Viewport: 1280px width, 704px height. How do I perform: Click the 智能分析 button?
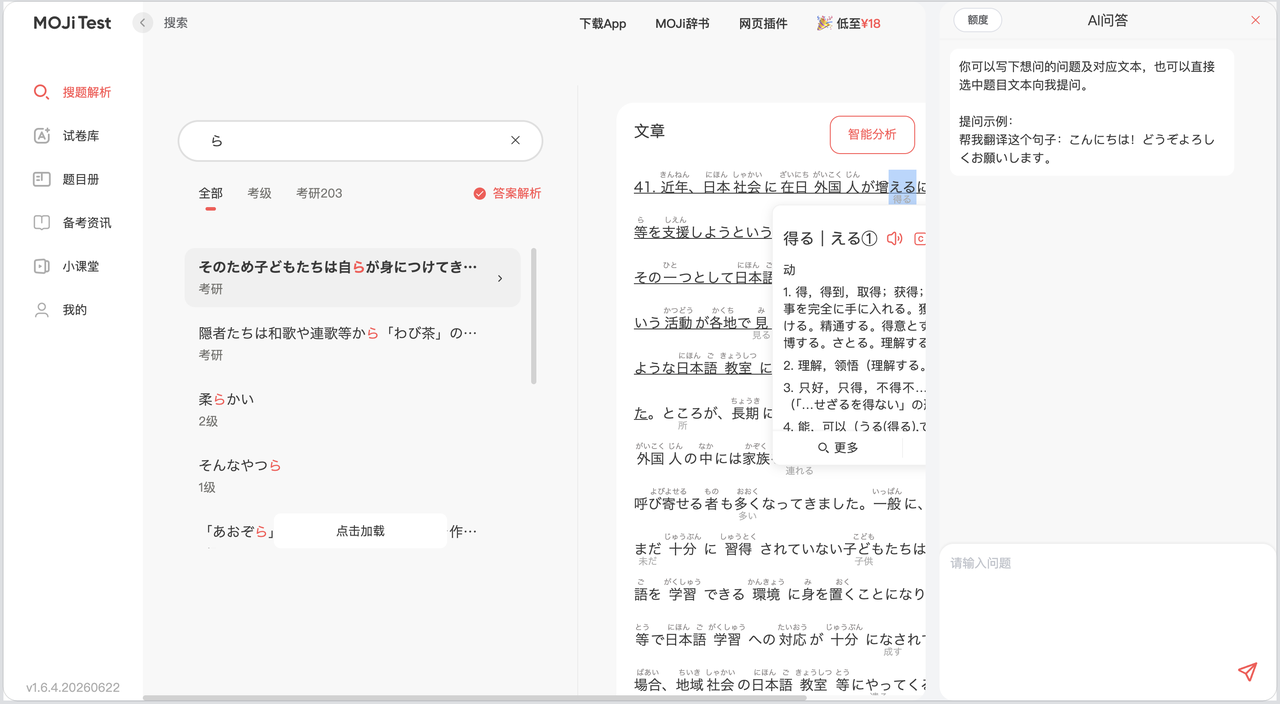[872, 134]
